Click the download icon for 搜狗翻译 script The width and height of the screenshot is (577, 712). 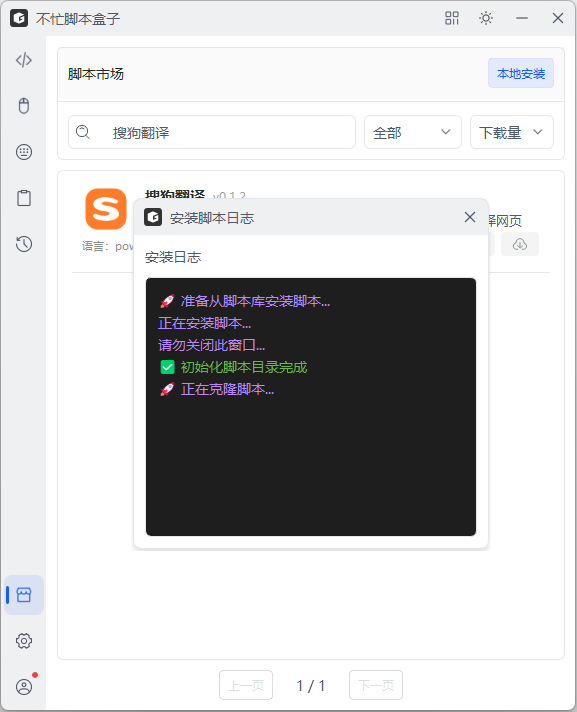tap(520, 244)
